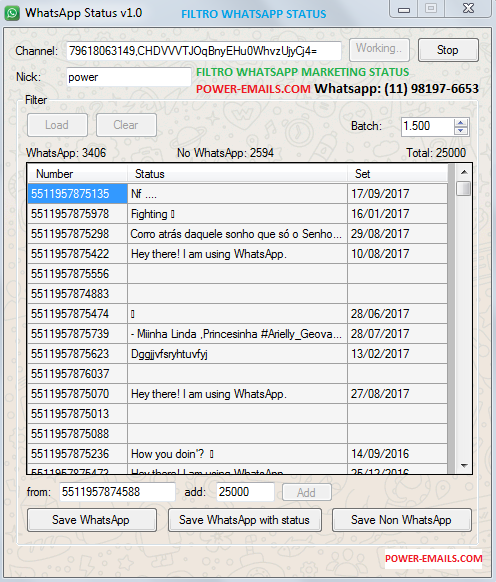Select number 5511957875422
This screenshot has width=496, height=582.
(78, 254)
